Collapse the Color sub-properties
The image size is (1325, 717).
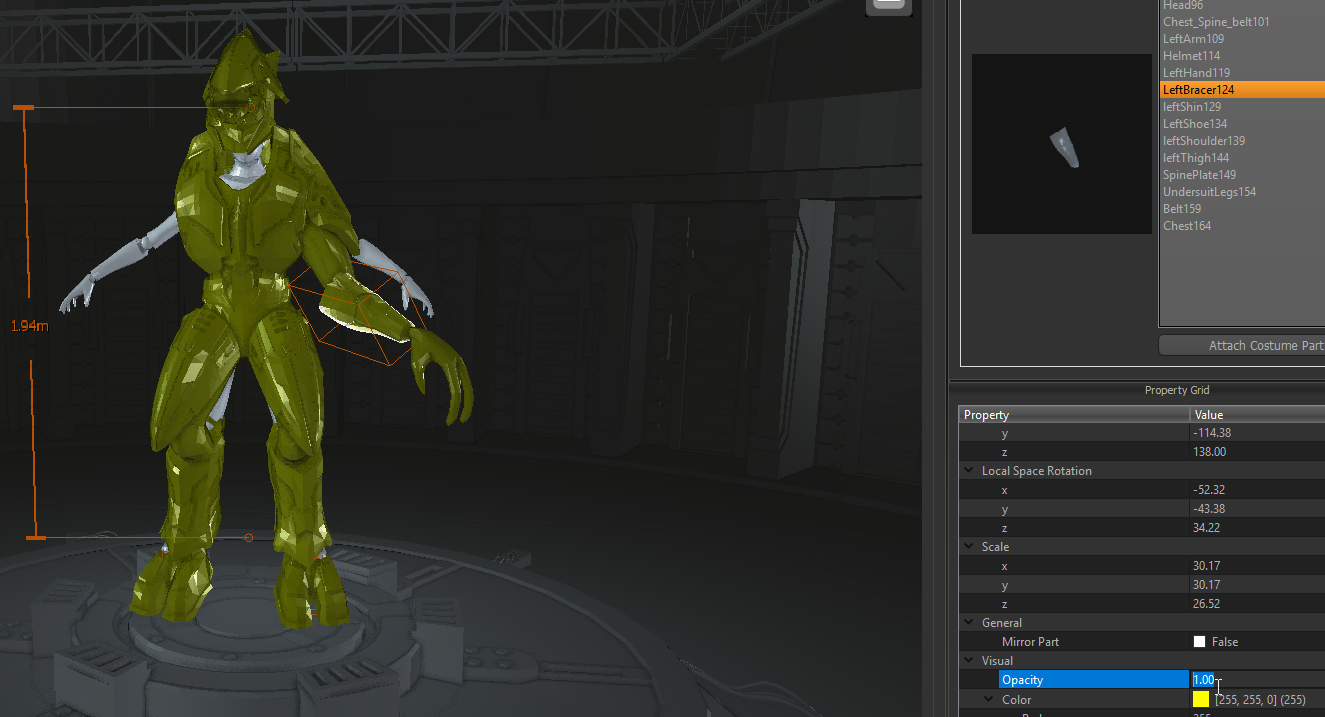988,700
